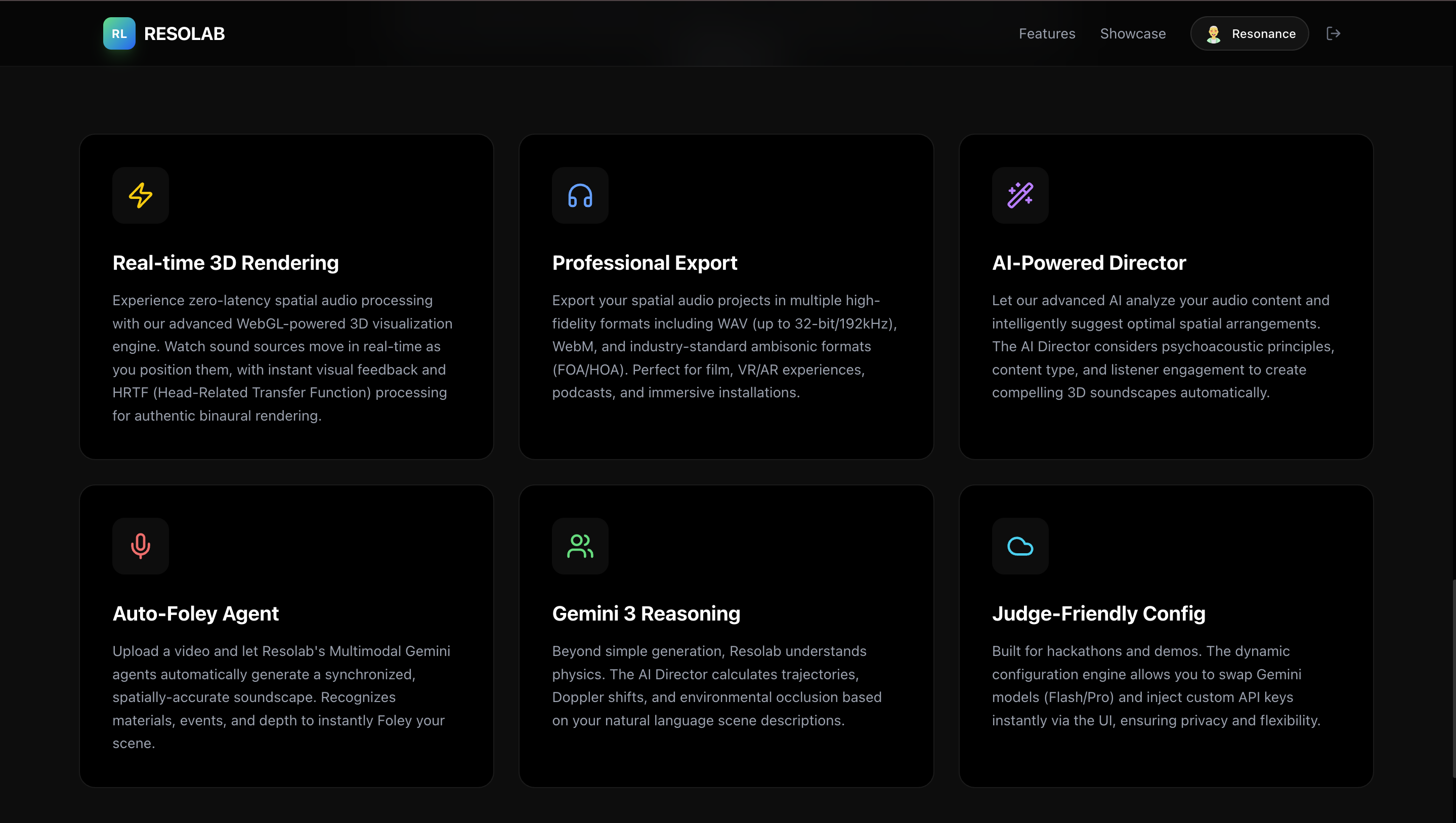The width and height of the screenshot is (1456, 823).
Task: Click the Auto-Foley Agent card title
Action: (196, 613)
